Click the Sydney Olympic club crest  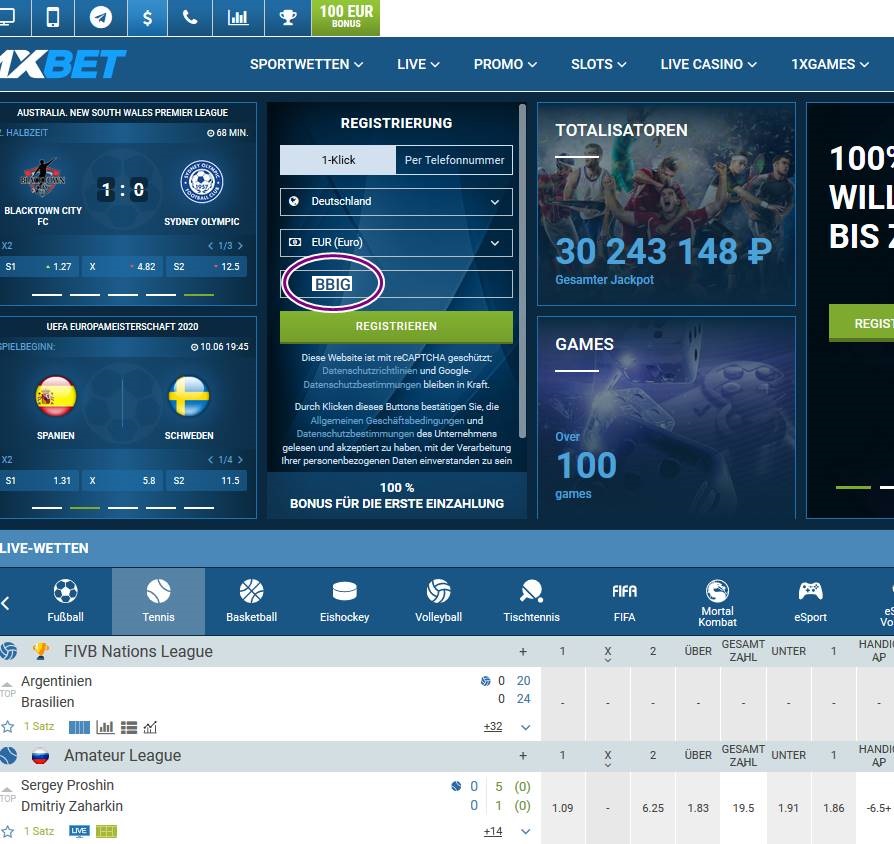pos(201,182)
